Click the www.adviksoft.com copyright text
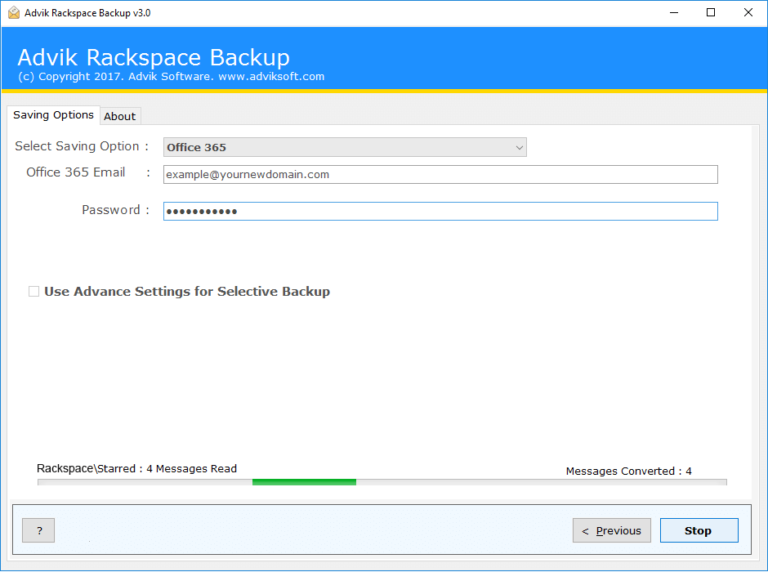 click(x=271, y=76)
